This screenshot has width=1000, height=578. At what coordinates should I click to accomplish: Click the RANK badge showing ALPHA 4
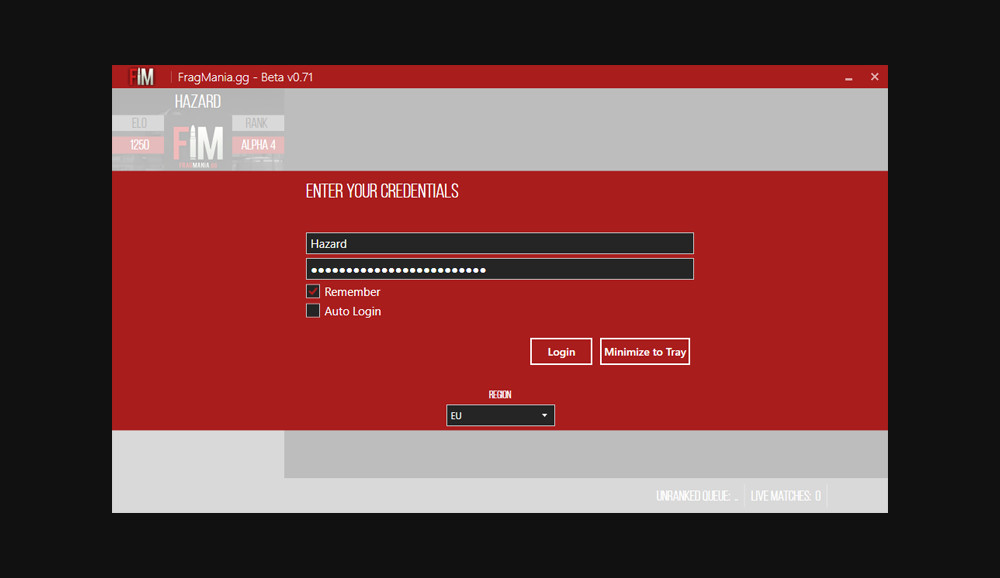click(x=258, y=144)
